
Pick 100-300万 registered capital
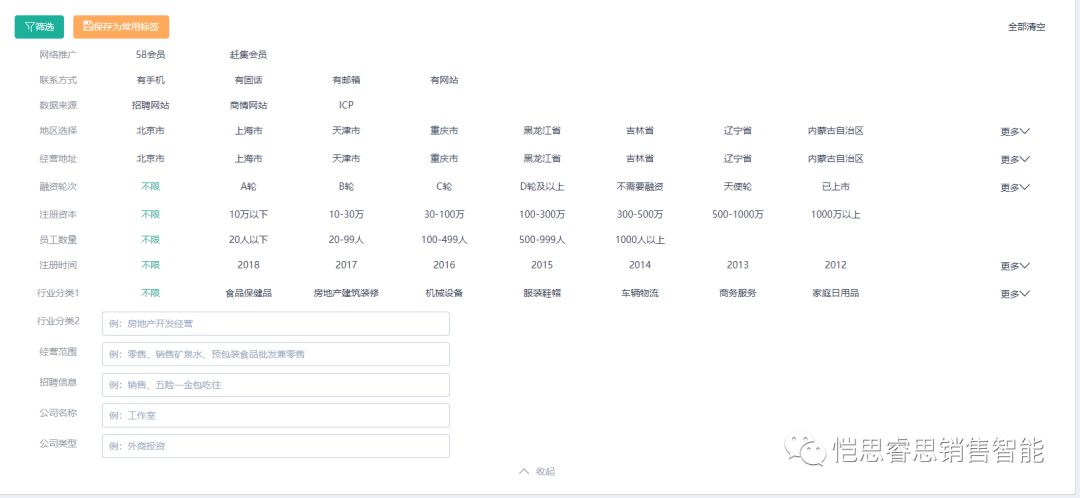542,214
